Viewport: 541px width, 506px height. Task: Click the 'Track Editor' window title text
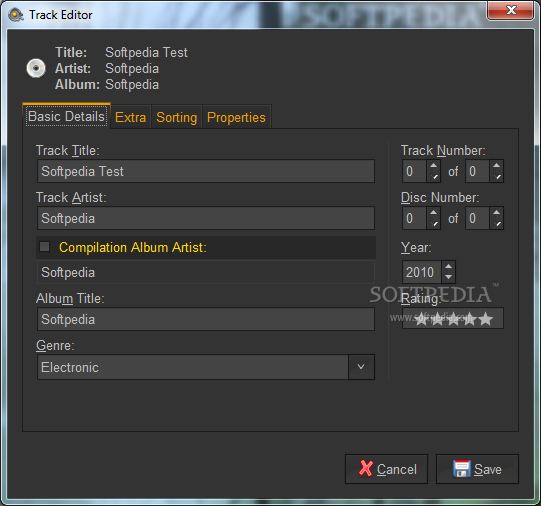click(61, 15)
